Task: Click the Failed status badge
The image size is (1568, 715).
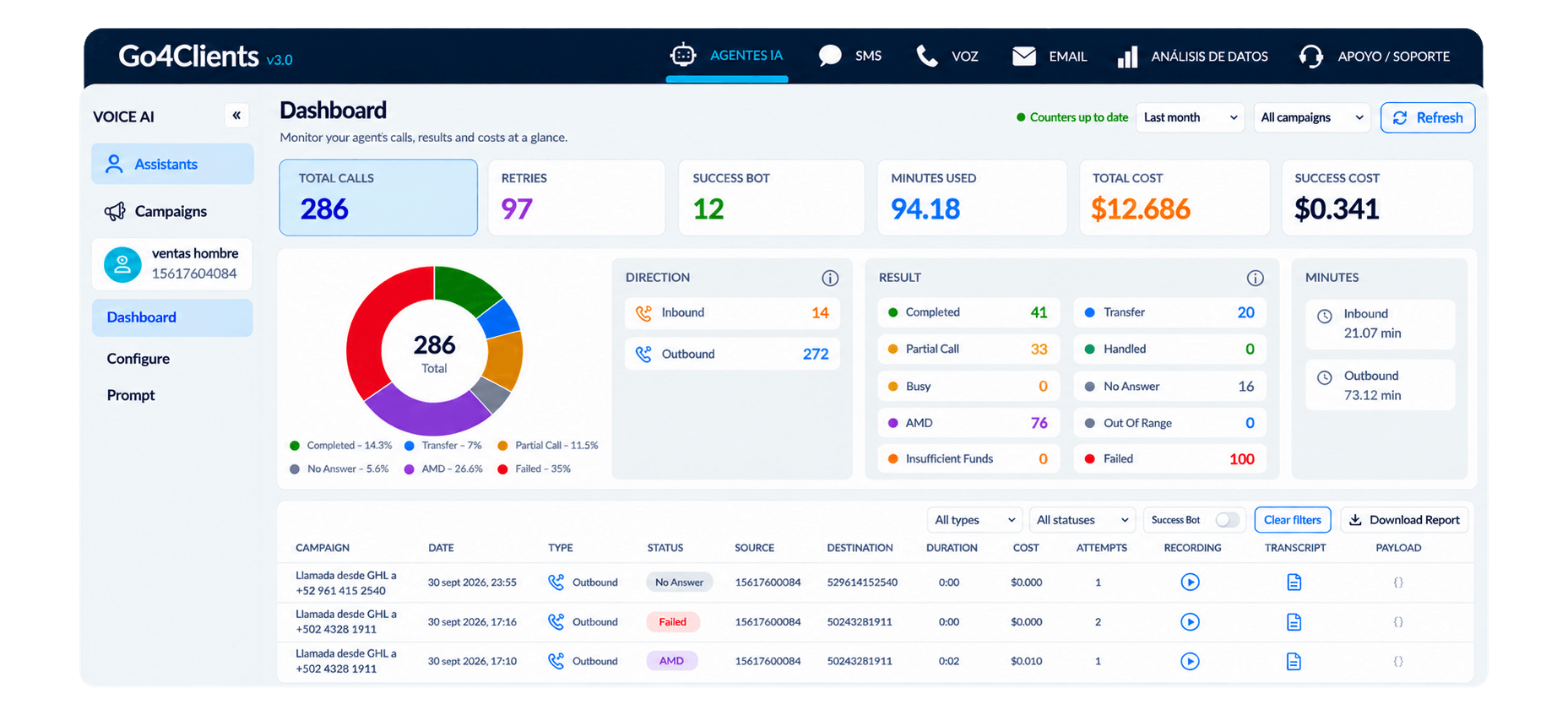Action: [672, 622]
